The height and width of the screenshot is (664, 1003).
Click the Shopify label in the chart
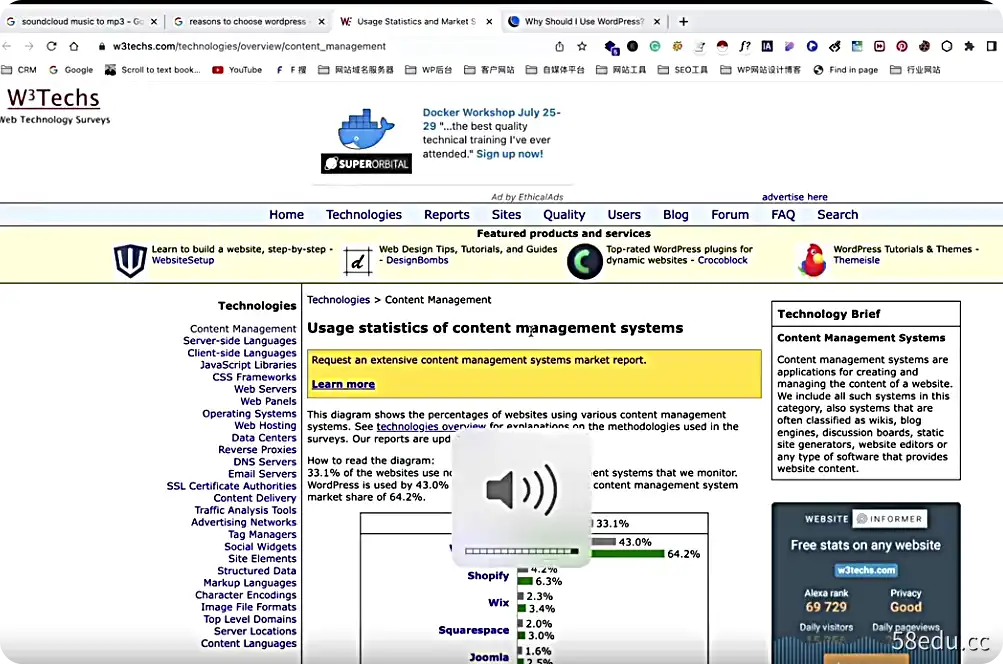pos(488,576)
